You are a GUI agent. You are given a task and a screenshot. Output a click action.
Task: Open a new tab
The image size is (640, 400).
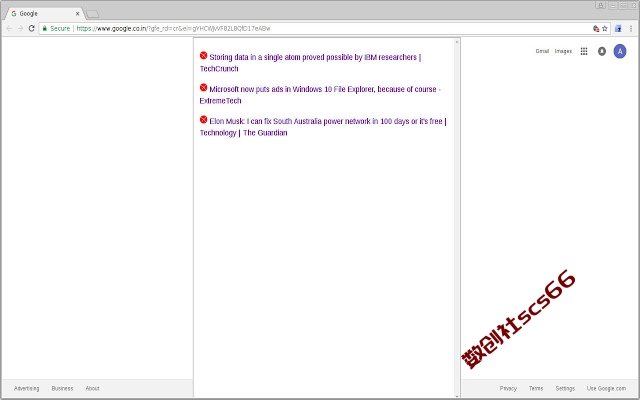93,14
